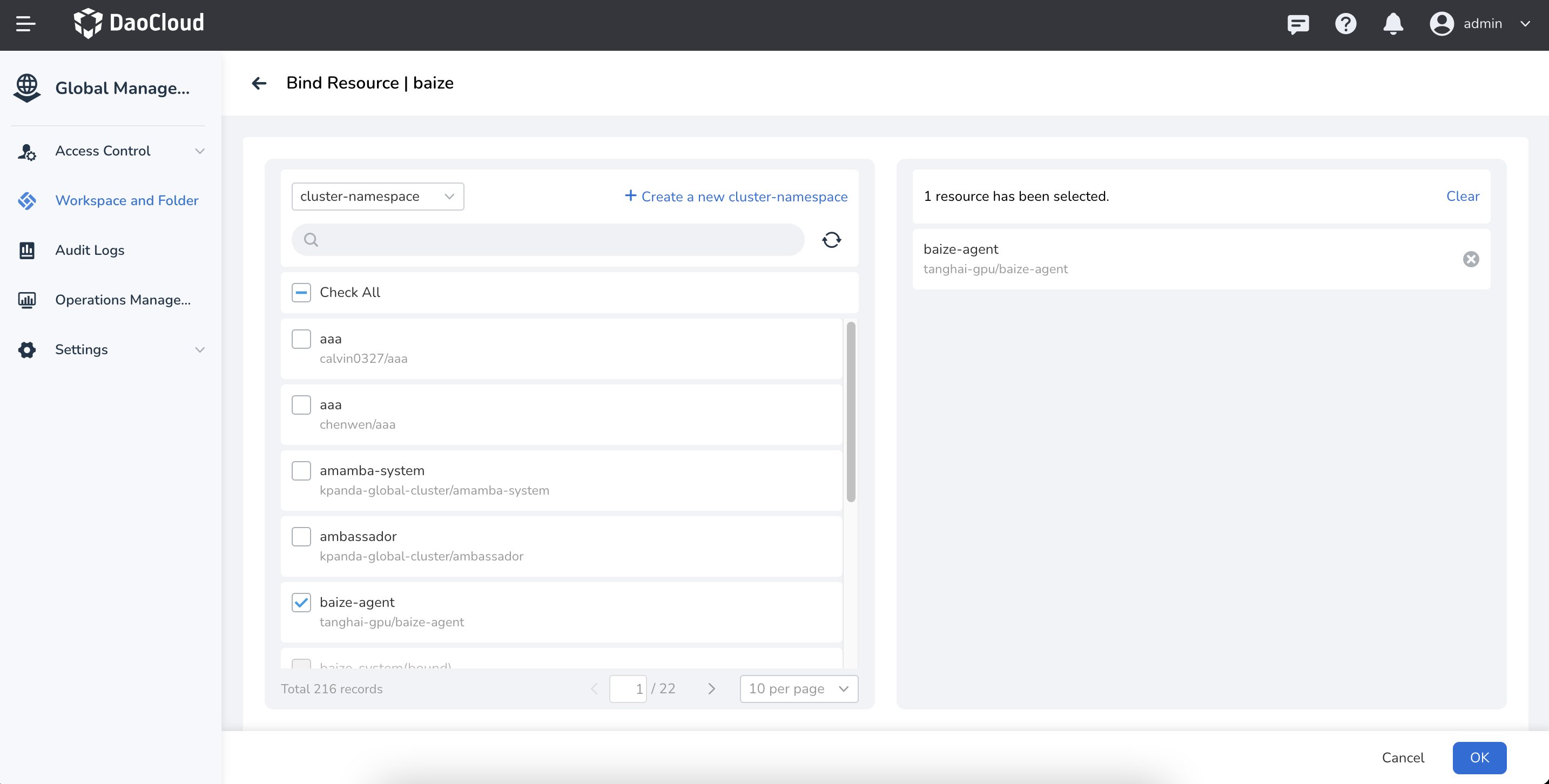Screen dimensions: 1549x784
Task: Refresh the resource list
Action: [x=831, y=240]
